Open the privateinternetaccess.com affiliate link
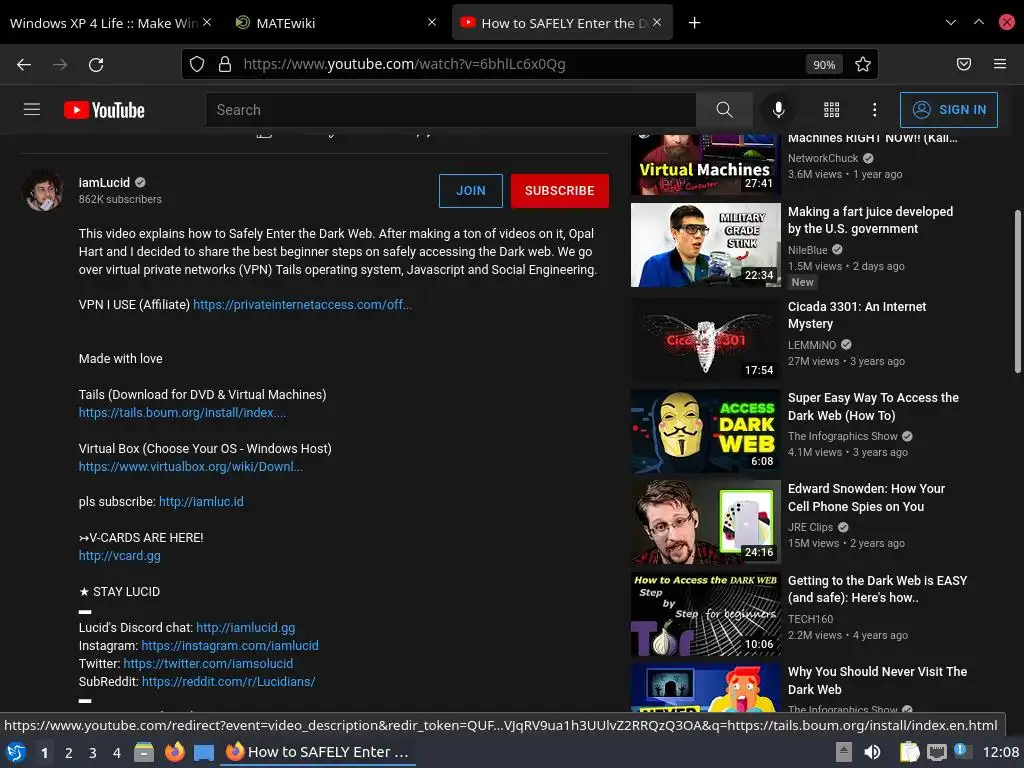The width and height of the screenshot is (1024, 768). pos(302,304)
